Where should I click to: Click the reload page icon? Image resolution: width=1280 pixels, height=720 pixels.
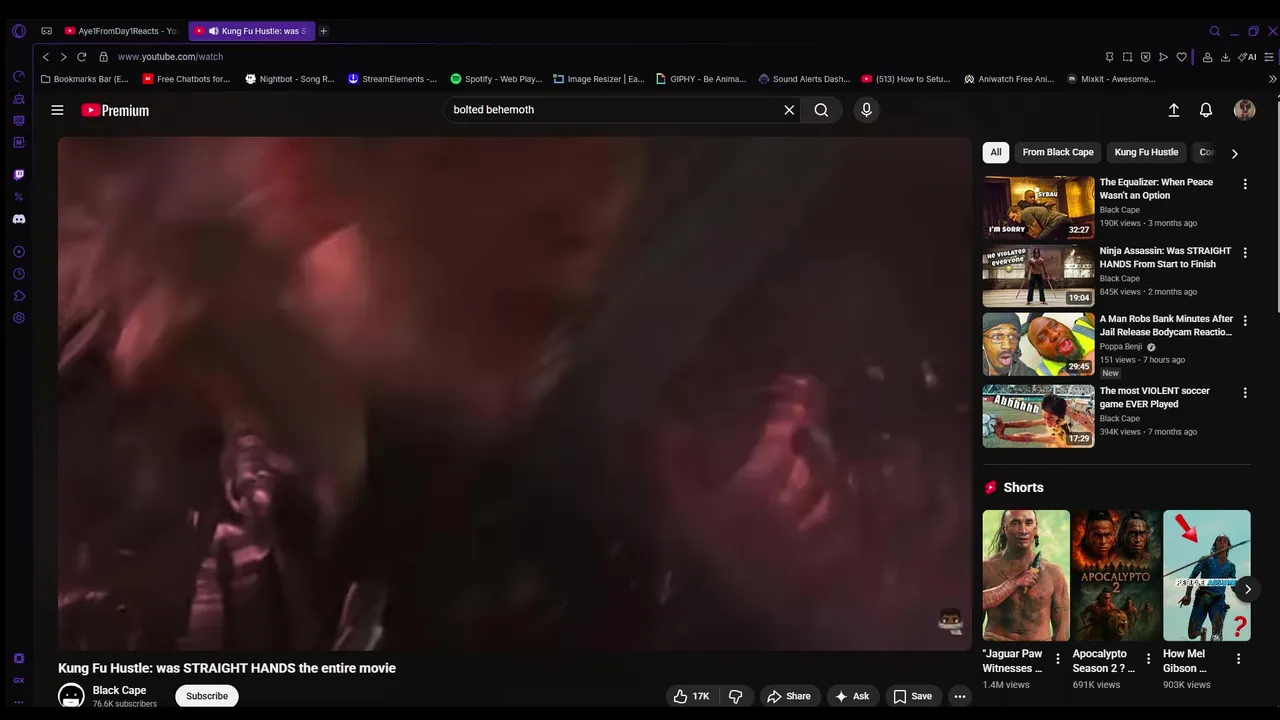click(x=82, y=57)
